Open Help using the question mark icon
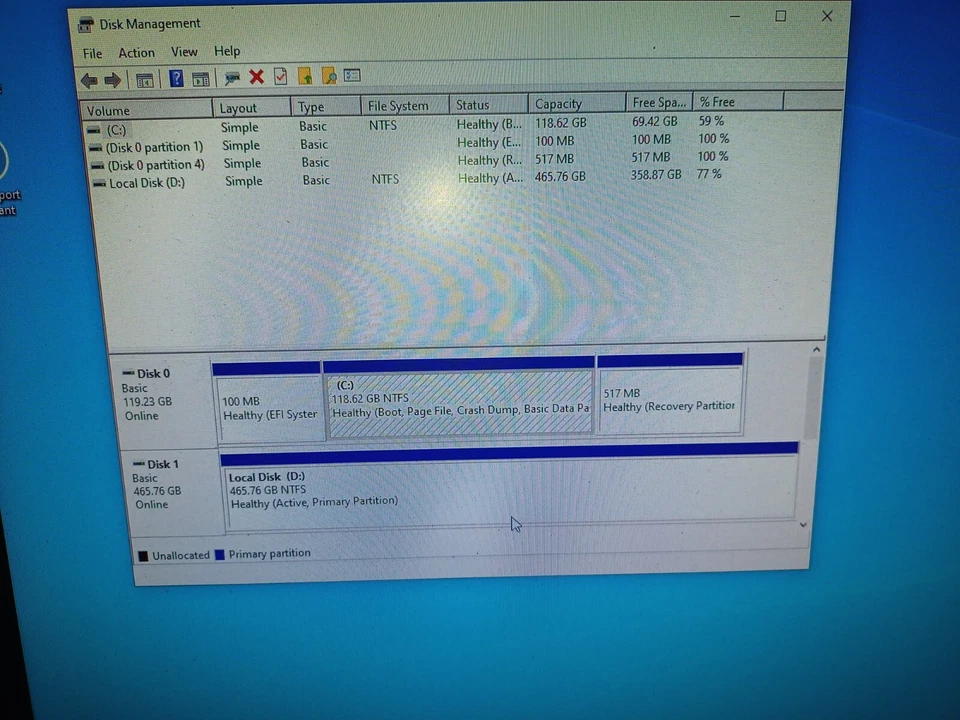 pyautogui.click(x=176, y=78)
